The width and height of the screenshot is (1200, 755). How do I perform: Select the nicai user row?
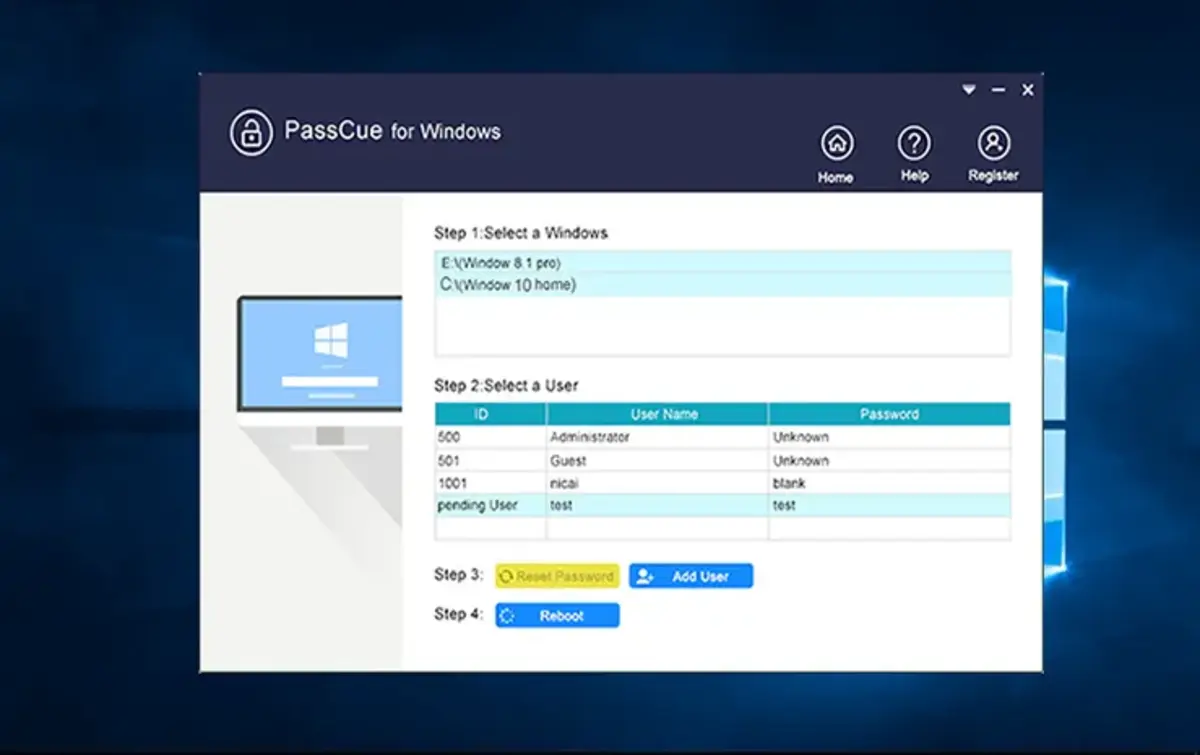722,483
